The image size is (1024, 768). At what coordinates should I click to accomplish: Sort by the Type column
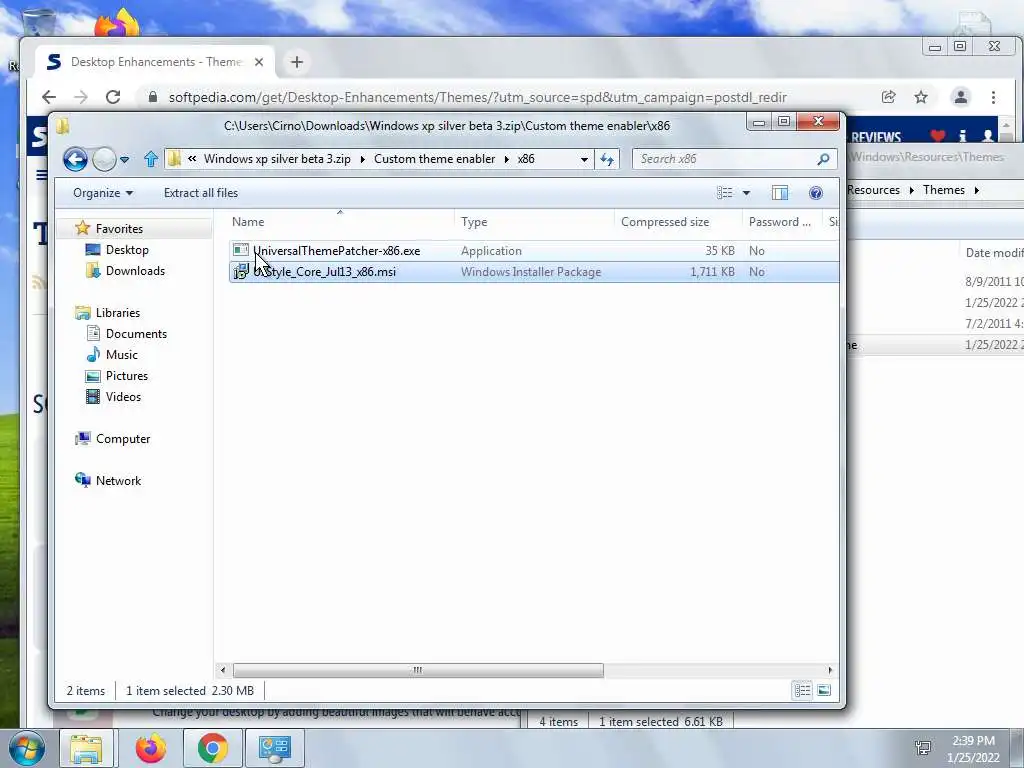(x=534, y=221)
